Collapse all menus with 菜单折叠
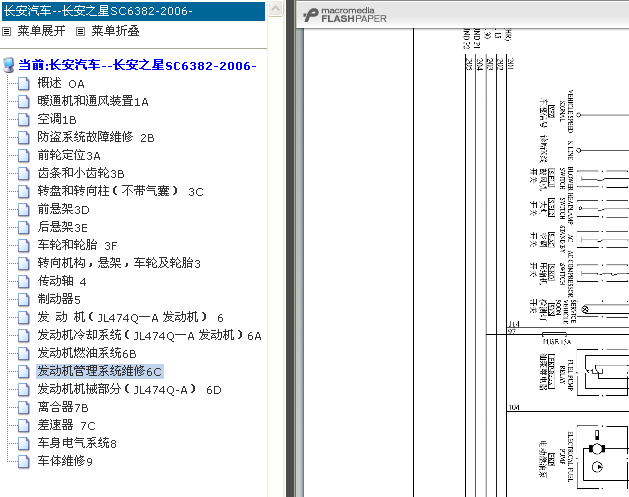The width and height of the screenshot is (629, 497). (x=116, y=31)
